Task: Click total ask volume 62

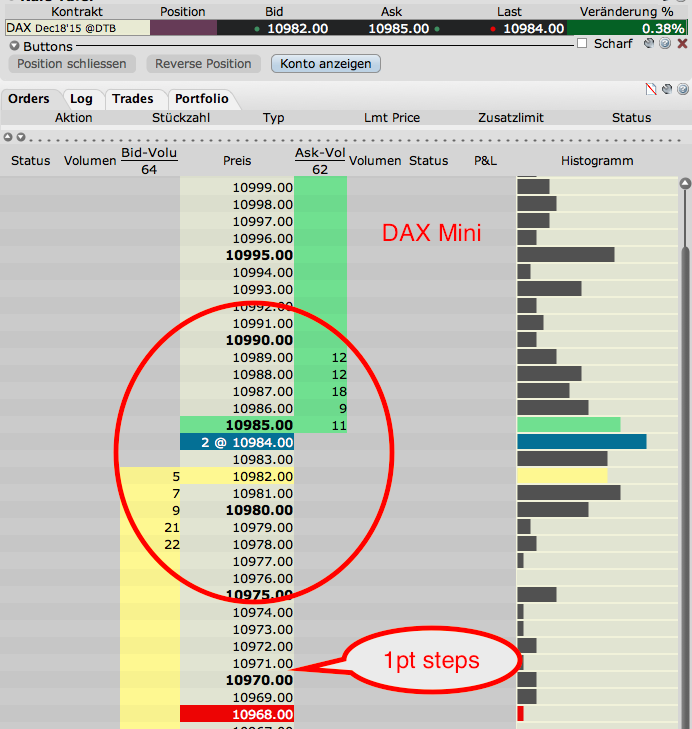Action: (x=320, y=170)
